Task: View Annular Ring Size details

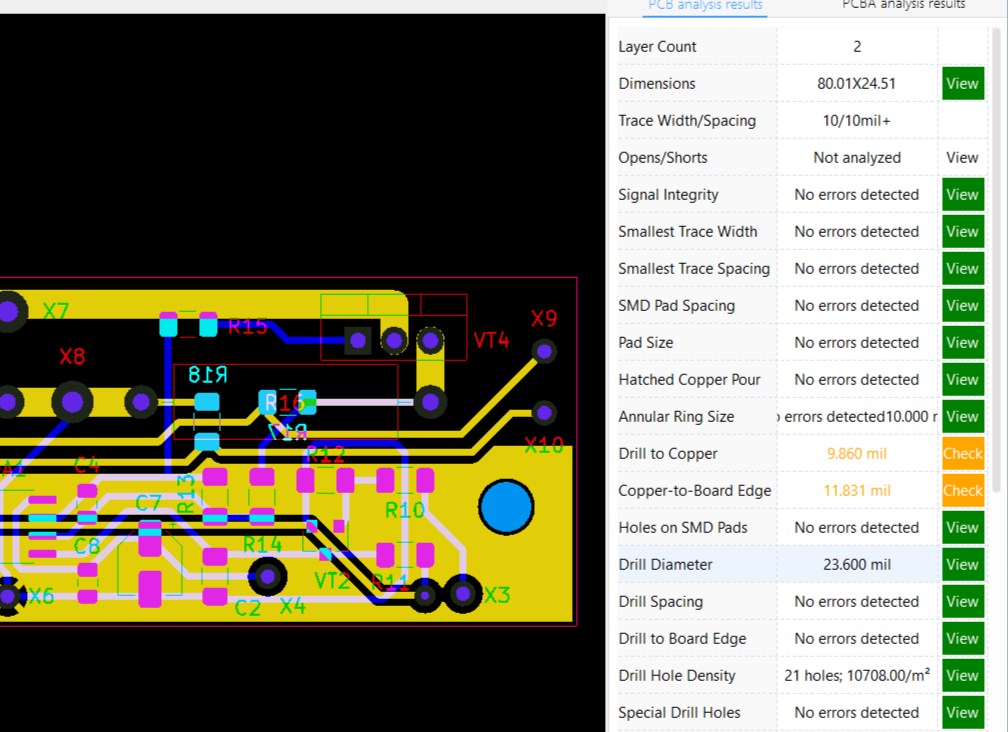Action: click(962, 417)
